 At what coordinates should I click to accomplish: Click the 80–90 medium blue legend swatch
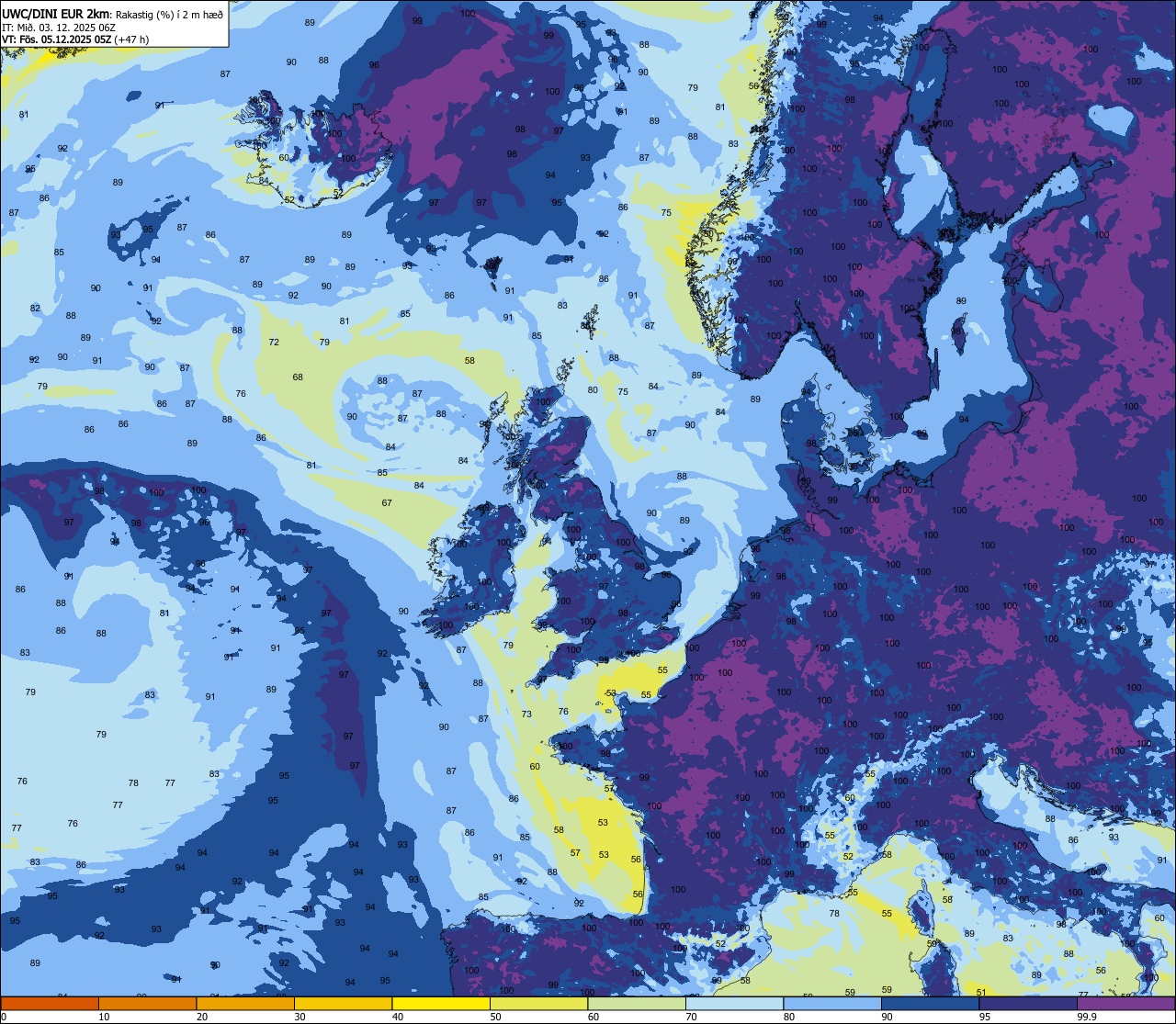[832, 1003]
